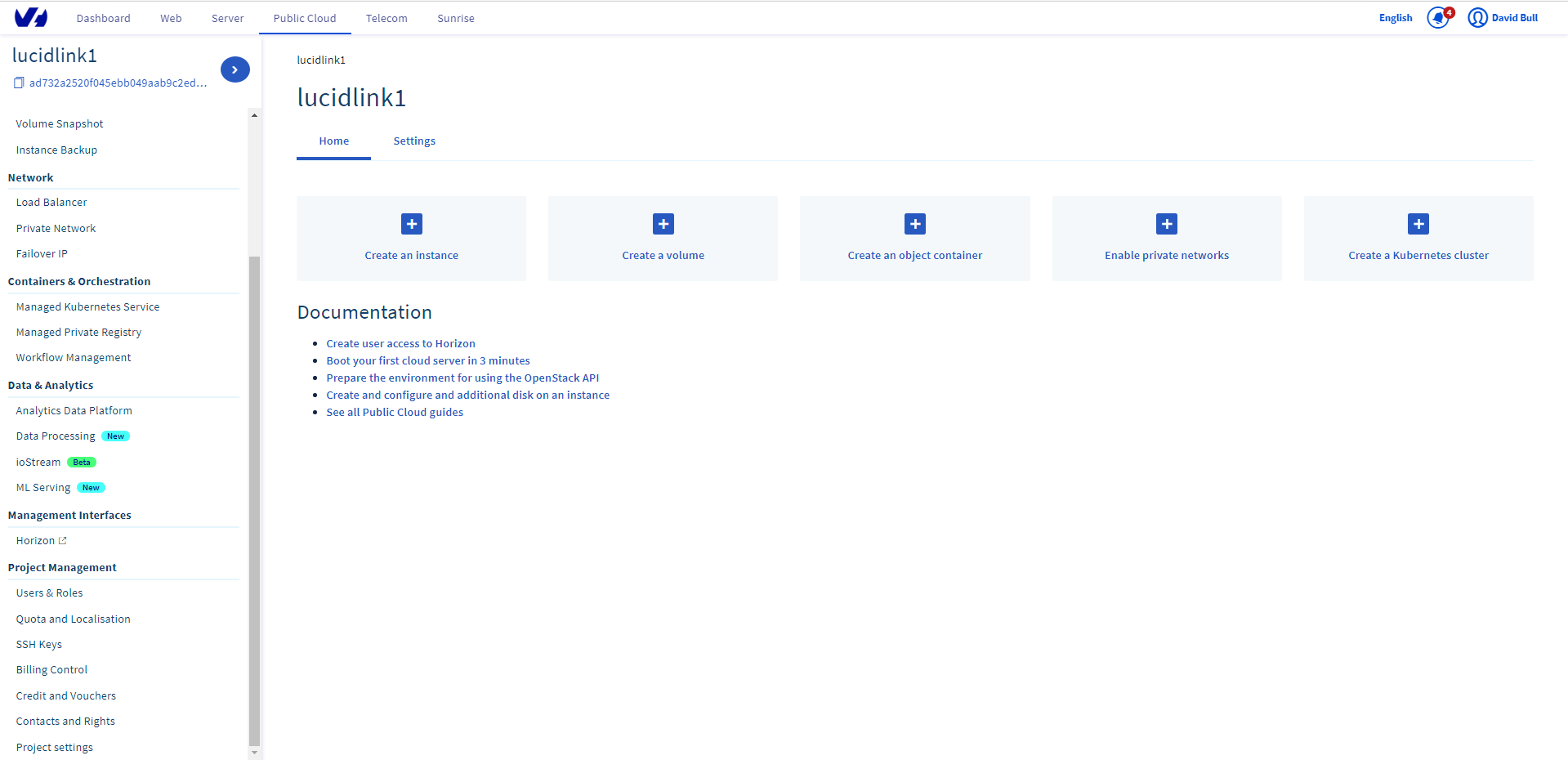The height and width of the screenshot is (760, 1568).
Task: Open Analytics Data Platform
Action: tap(74, 410)
